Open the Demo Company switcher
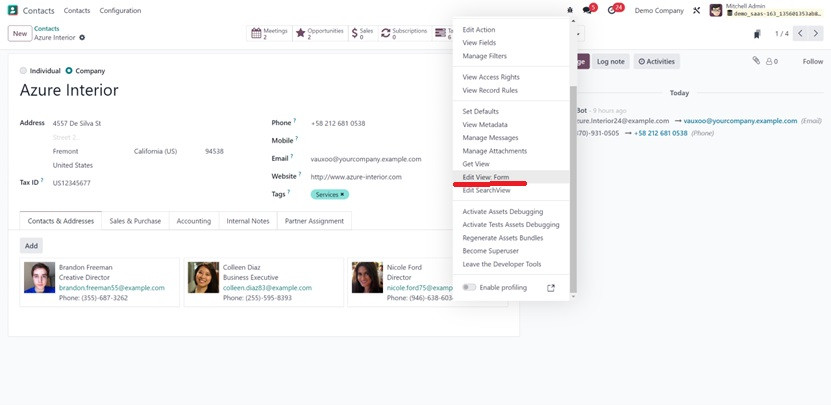831x405 pixels. point(659,10)
